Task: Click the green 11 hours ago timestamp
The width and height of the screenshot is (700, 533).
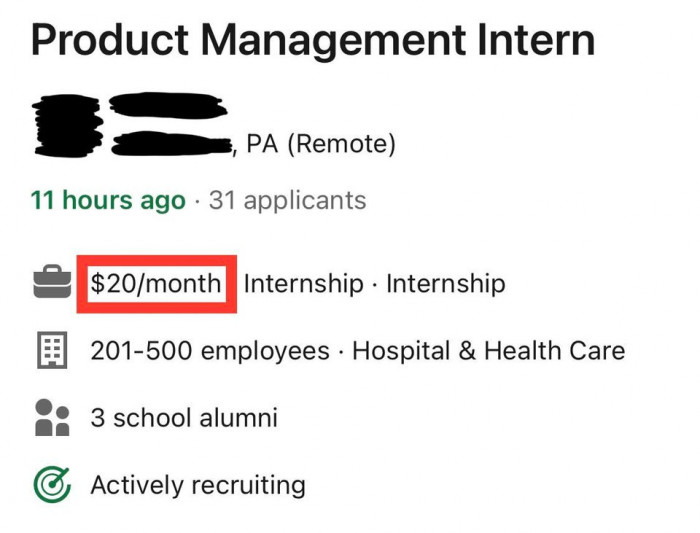Action: [x=108, y=200]
